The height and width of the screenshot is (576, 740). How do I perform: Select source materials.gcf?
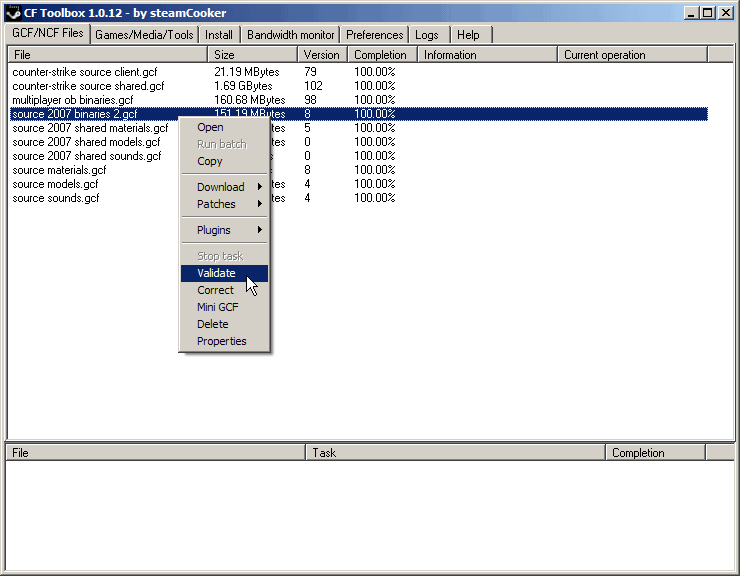pos(59,170)
